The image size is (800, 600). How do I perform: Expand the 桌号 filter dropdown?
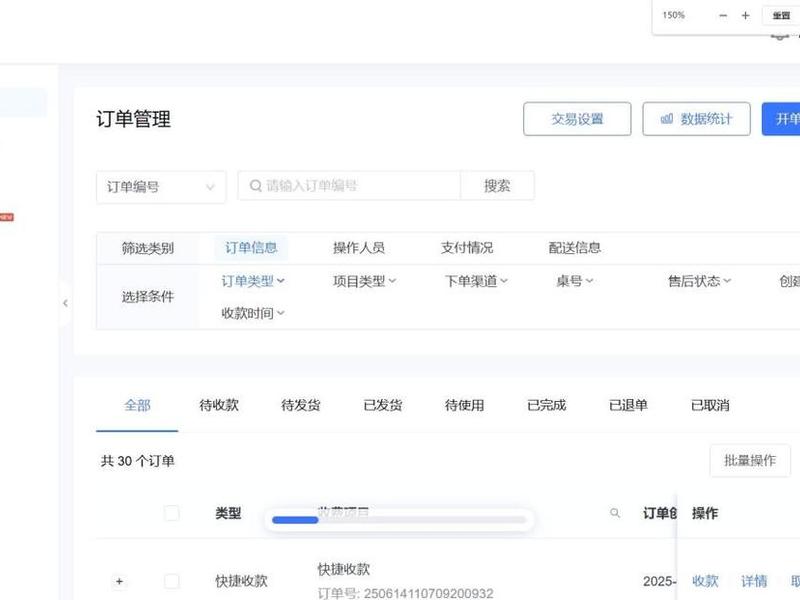point(574,281)
